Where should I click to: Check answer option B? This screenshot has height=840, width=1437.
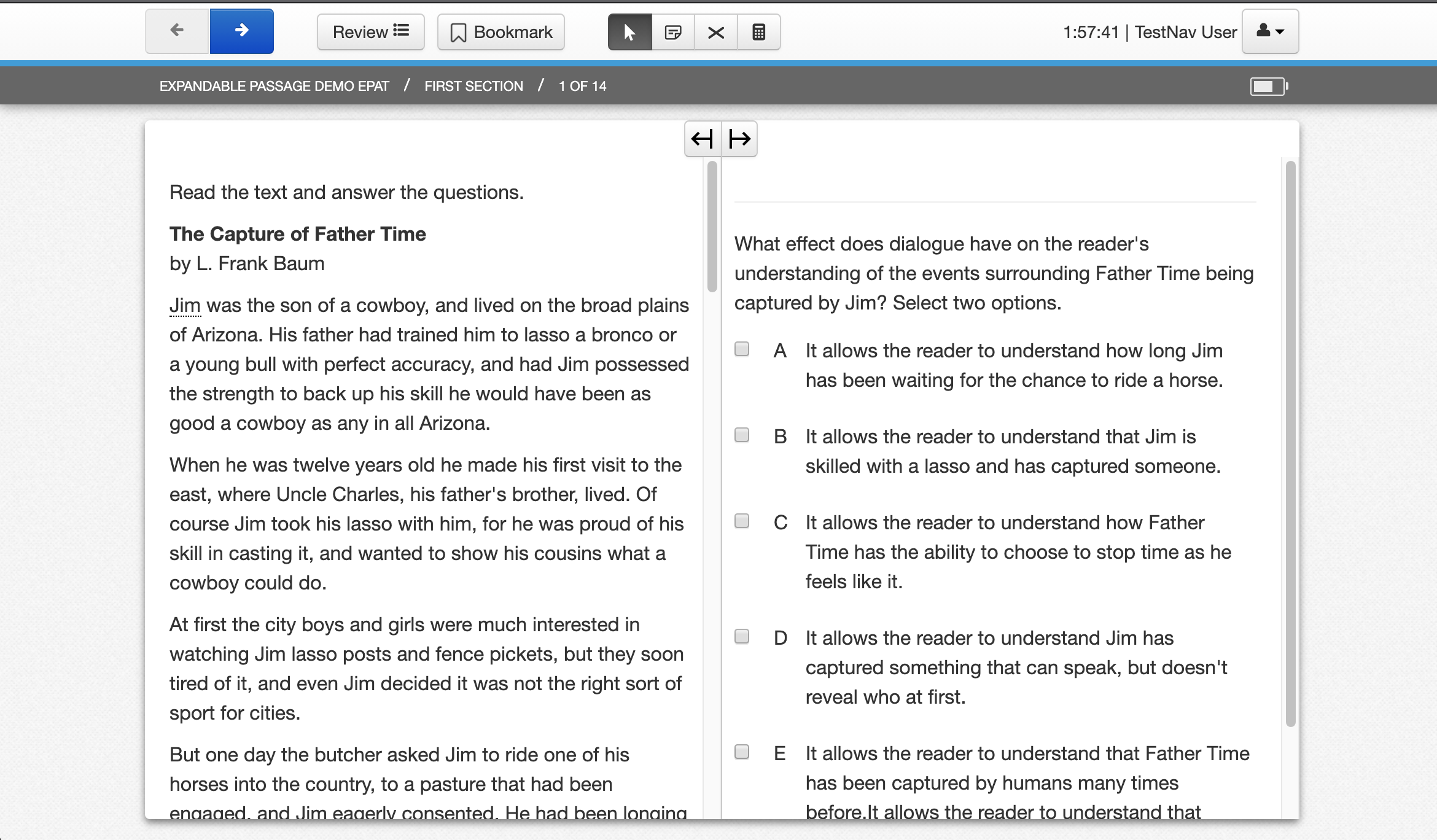point(742,435)
